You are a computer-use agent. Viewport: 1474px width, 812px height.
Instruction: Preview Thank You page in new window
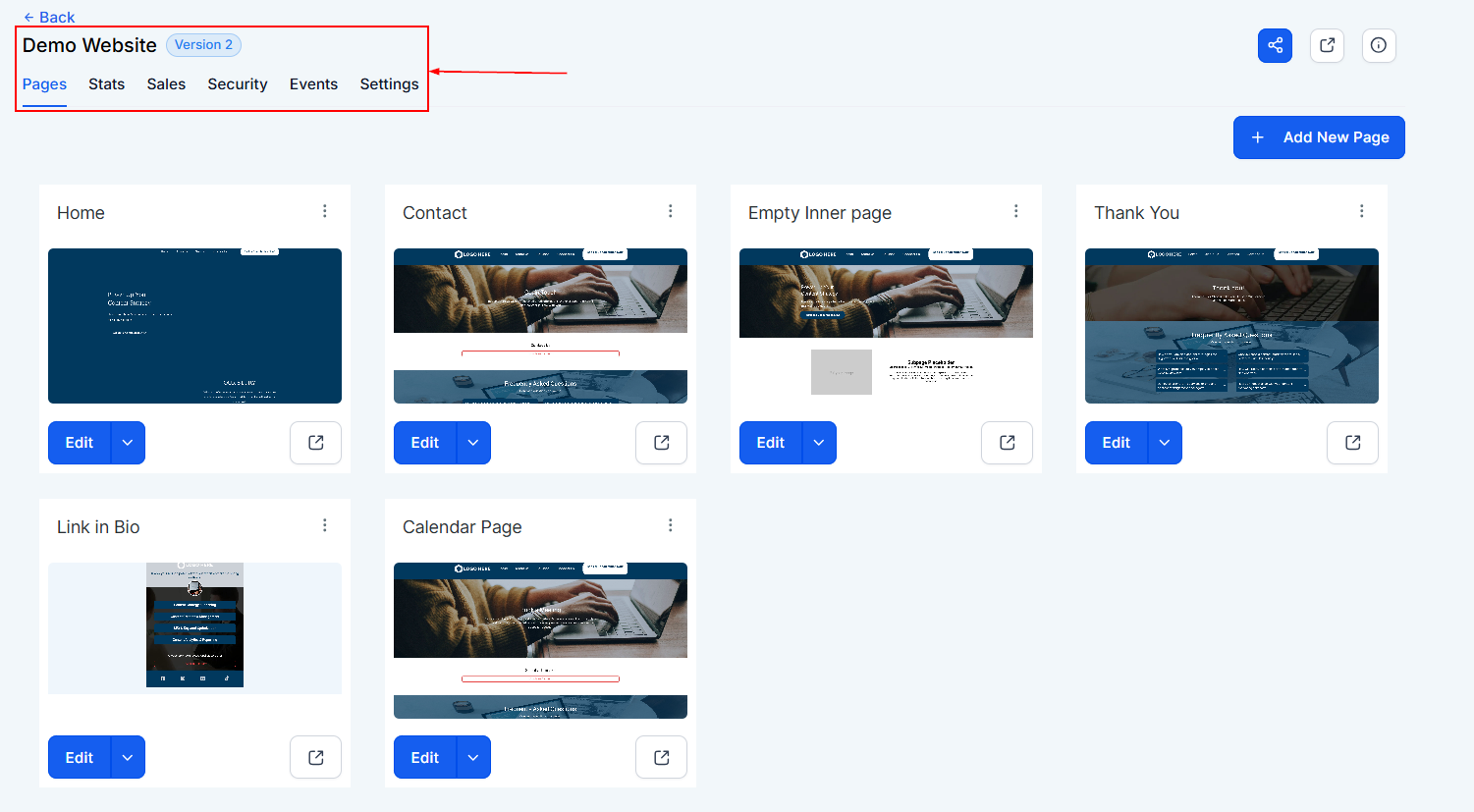point(1352,443)
